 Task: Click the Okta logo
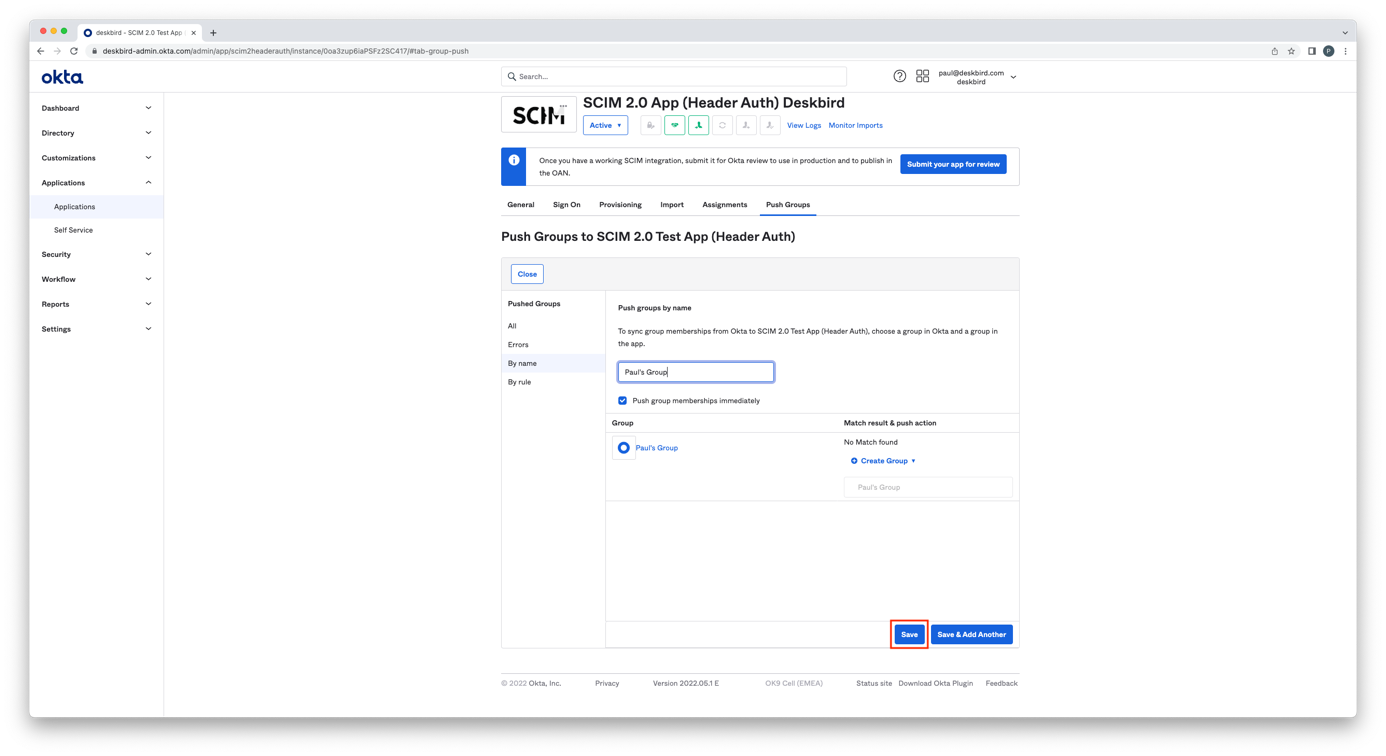62,77
